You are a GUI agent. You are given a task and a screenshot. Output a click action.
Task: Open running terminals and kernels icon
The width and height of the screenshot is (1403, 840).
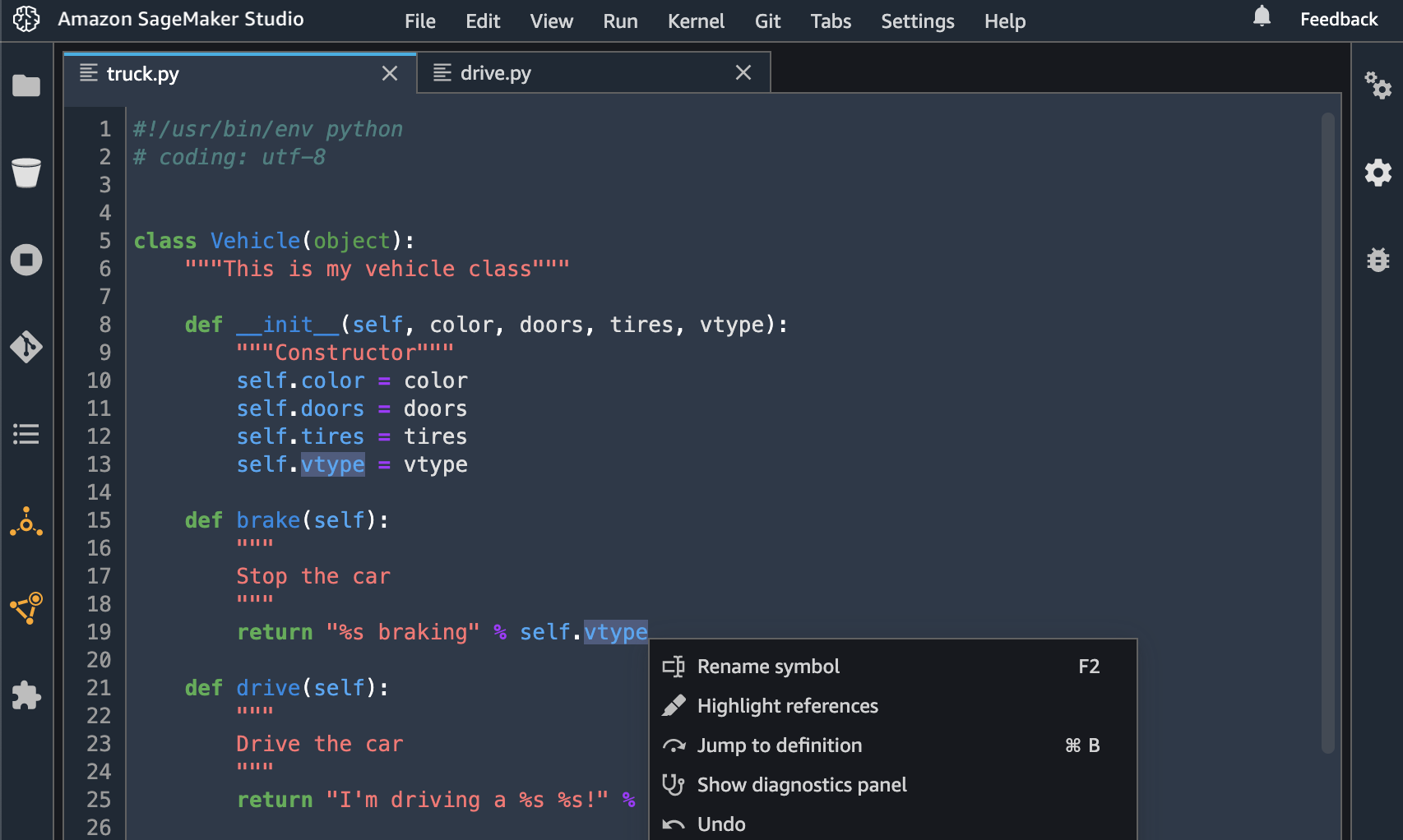(26, 260)
